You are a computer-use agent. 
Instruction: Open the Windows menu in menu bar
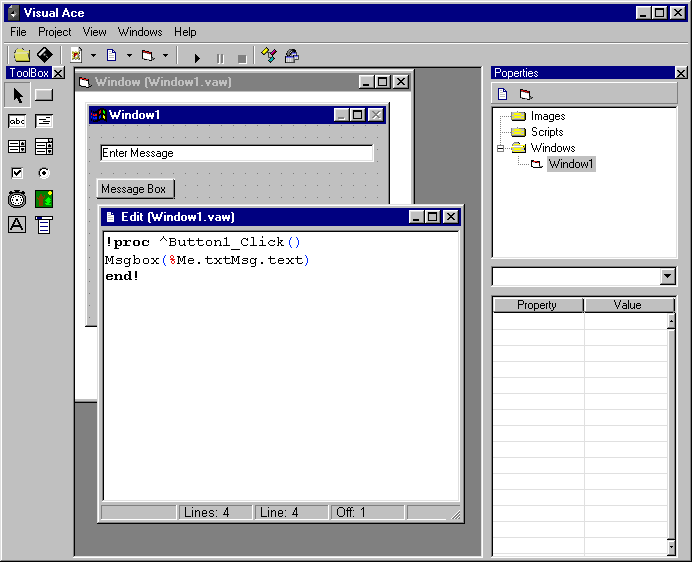[140, 32]
